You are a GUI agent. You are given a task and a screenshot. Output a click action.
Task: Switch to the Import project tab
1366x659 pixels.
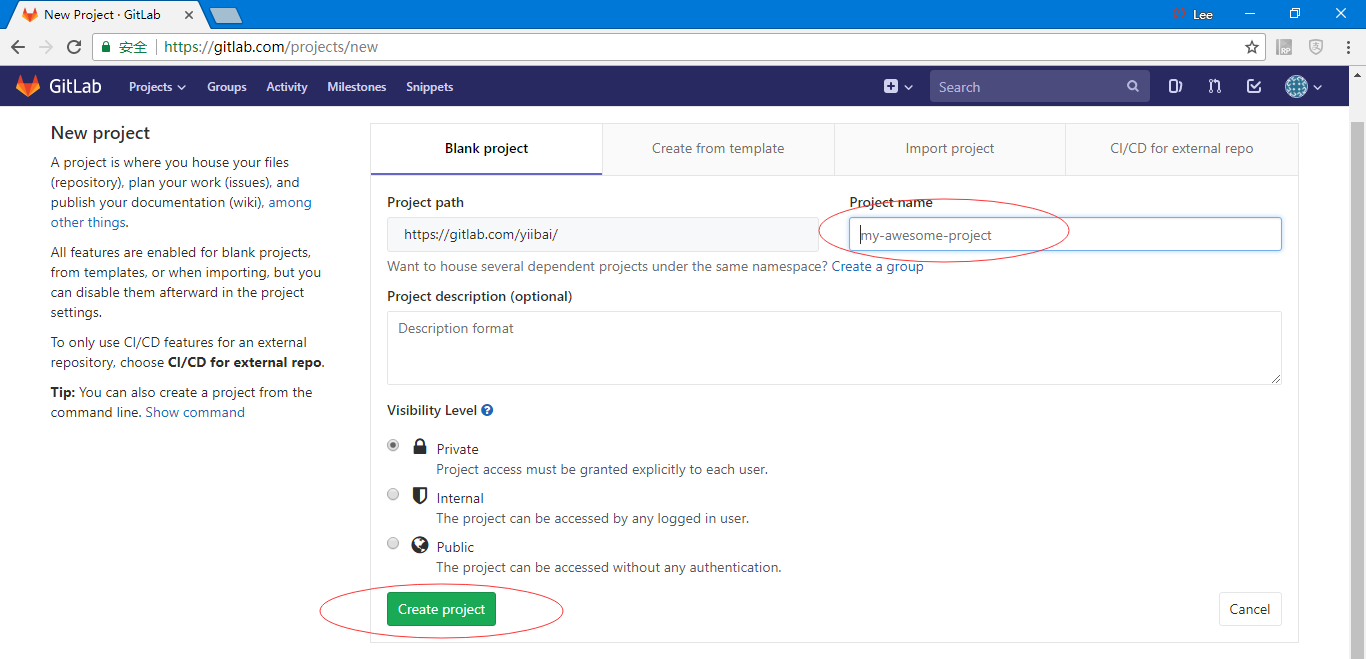950,149
